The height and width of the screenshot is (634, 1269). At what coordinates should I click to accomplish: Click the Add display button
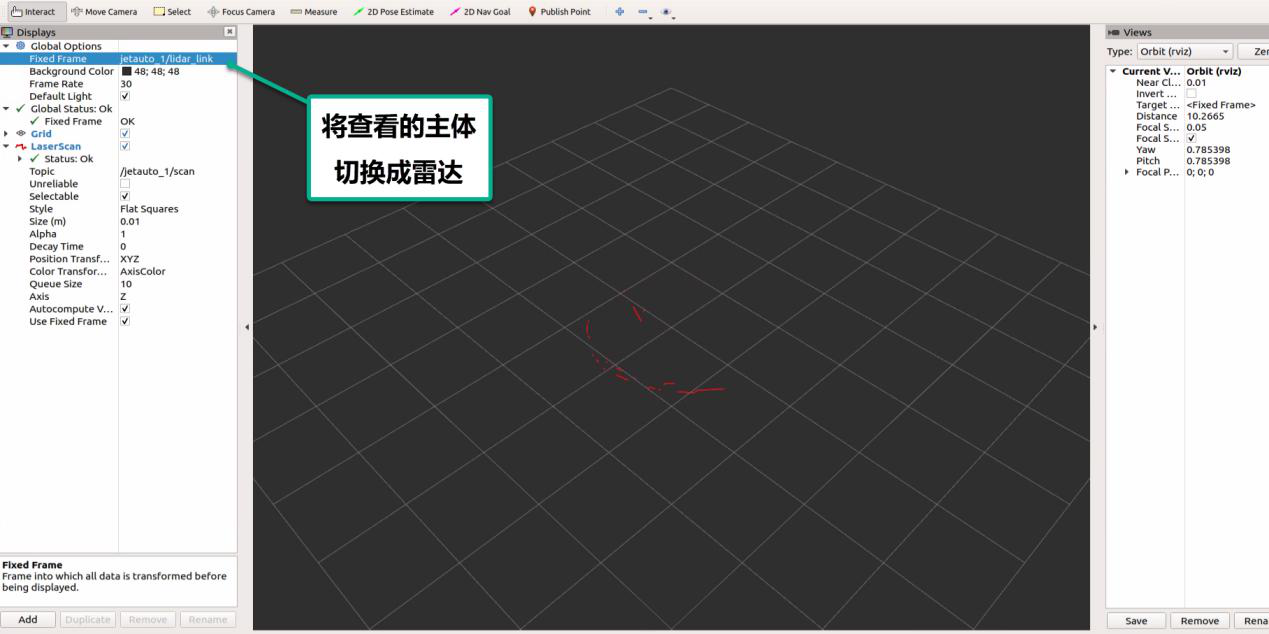click(28, 620)
